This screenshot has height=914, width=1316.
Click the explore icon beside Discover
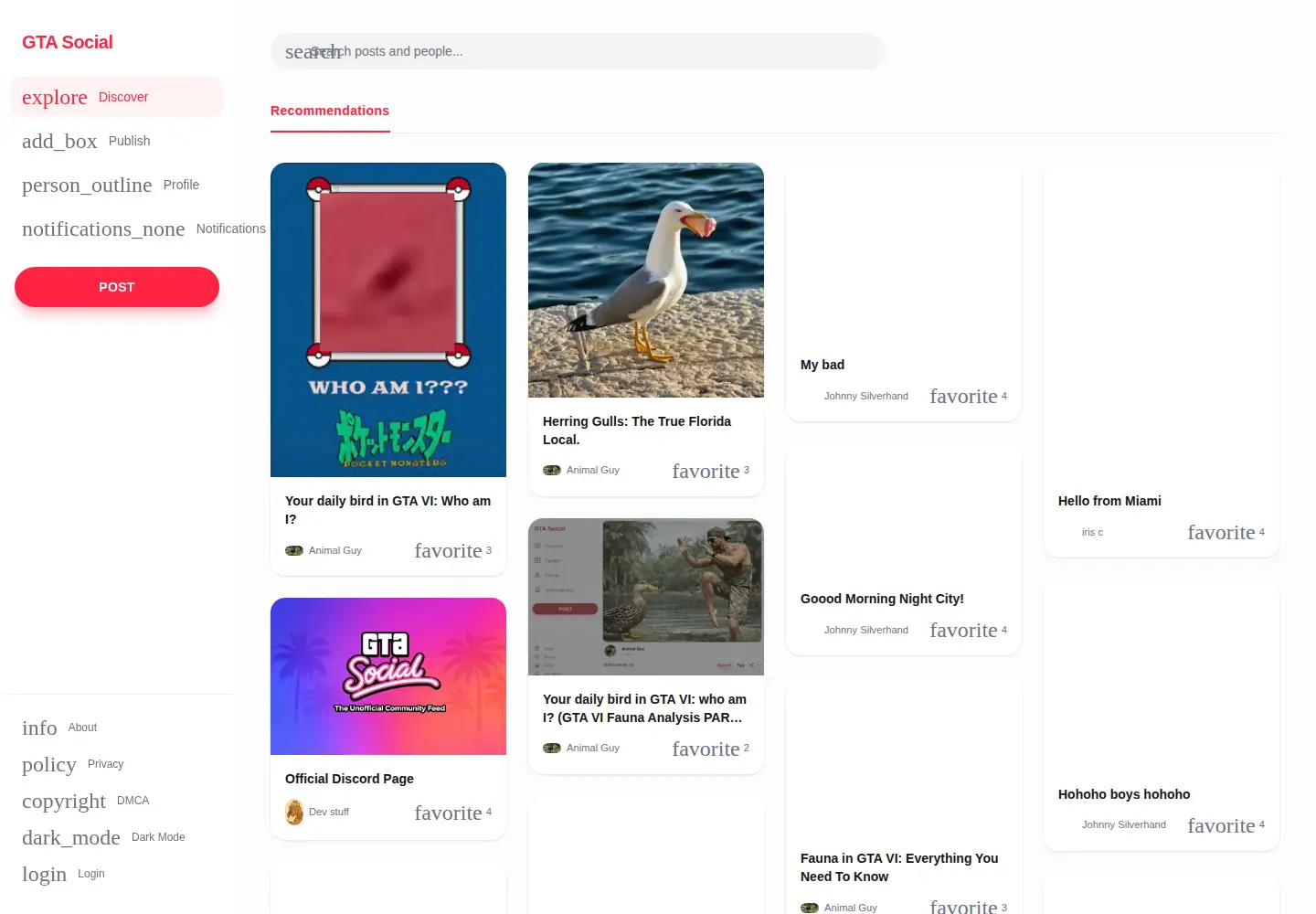[x=55, y=97]
